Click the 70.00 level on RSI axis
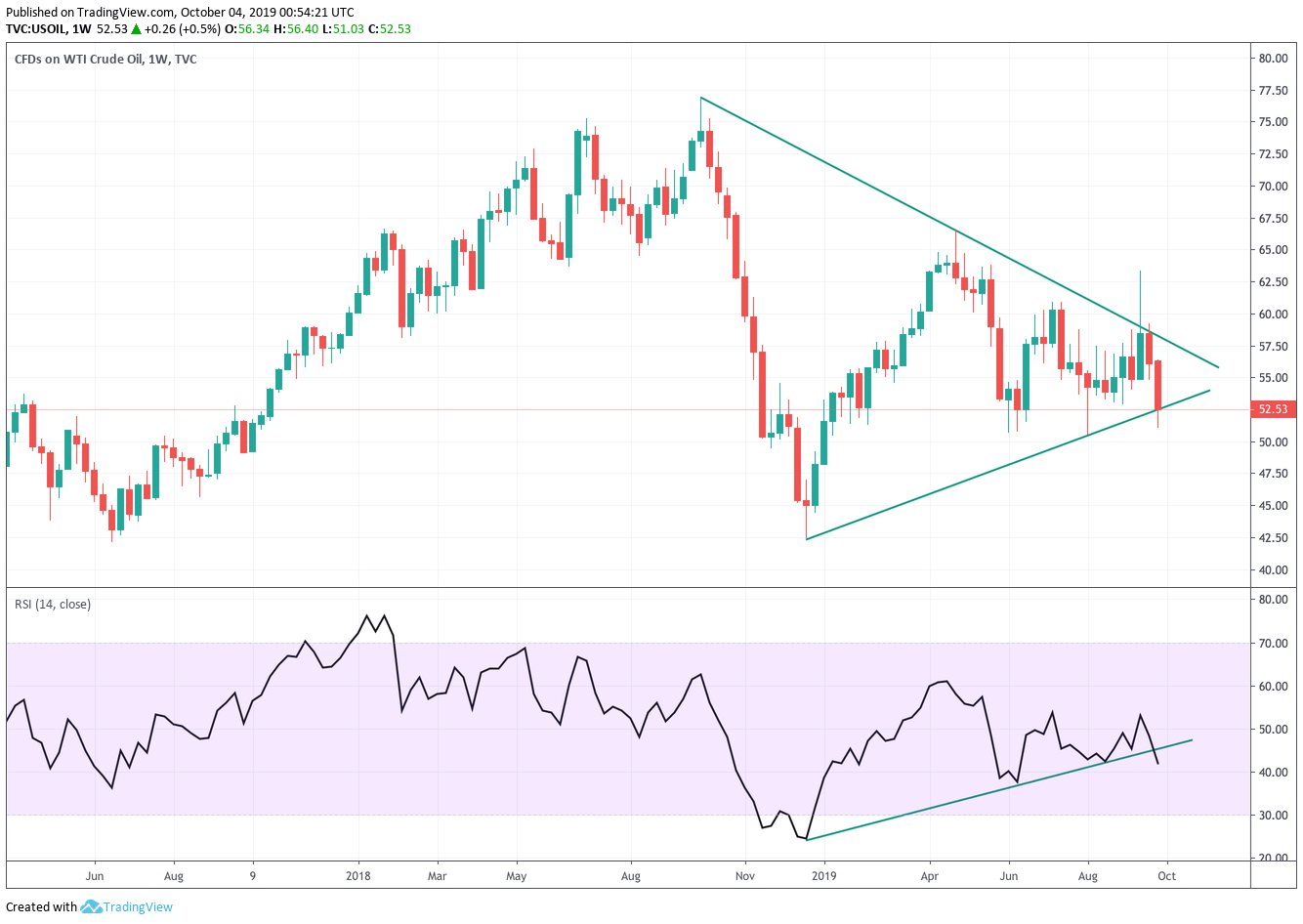 point(1273,644)
